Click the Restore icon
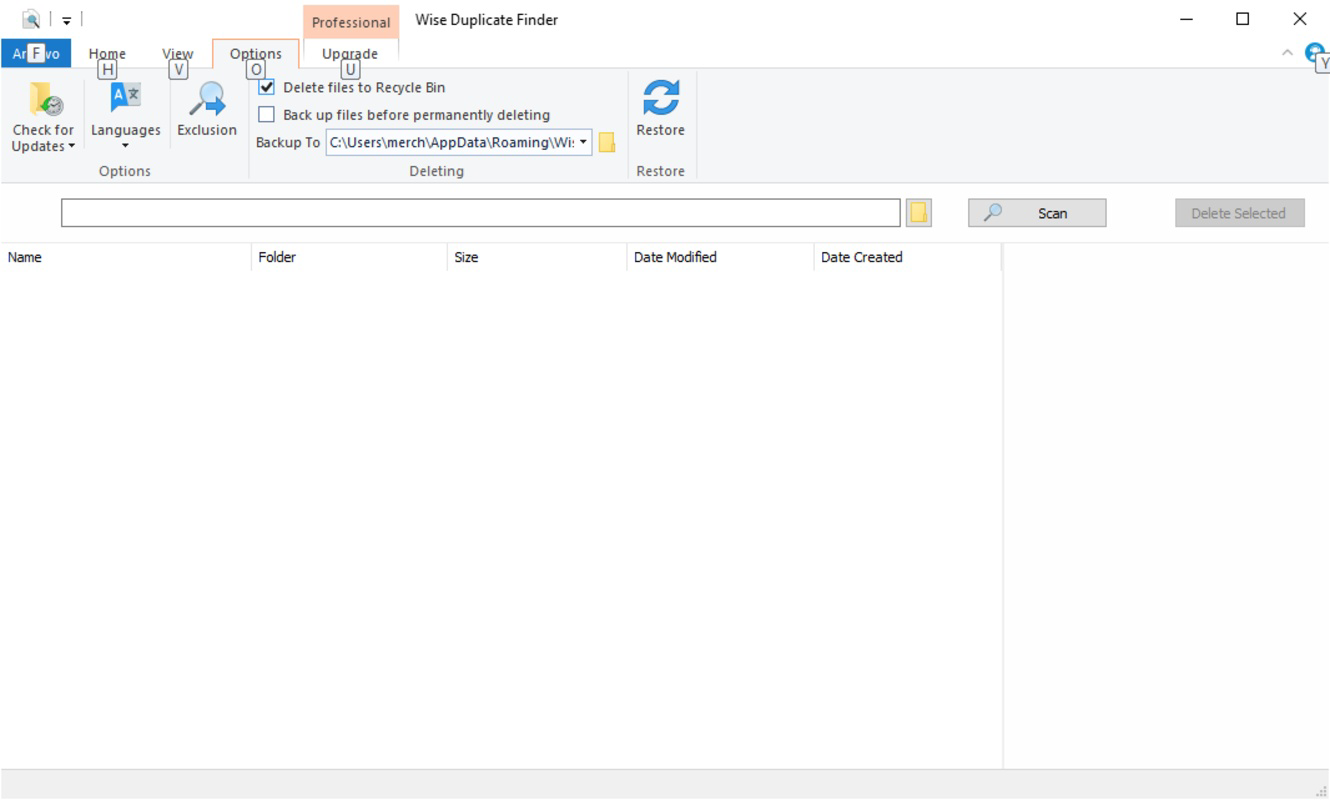The width and height of the screenshot is (1330, 800). (660, 98)
